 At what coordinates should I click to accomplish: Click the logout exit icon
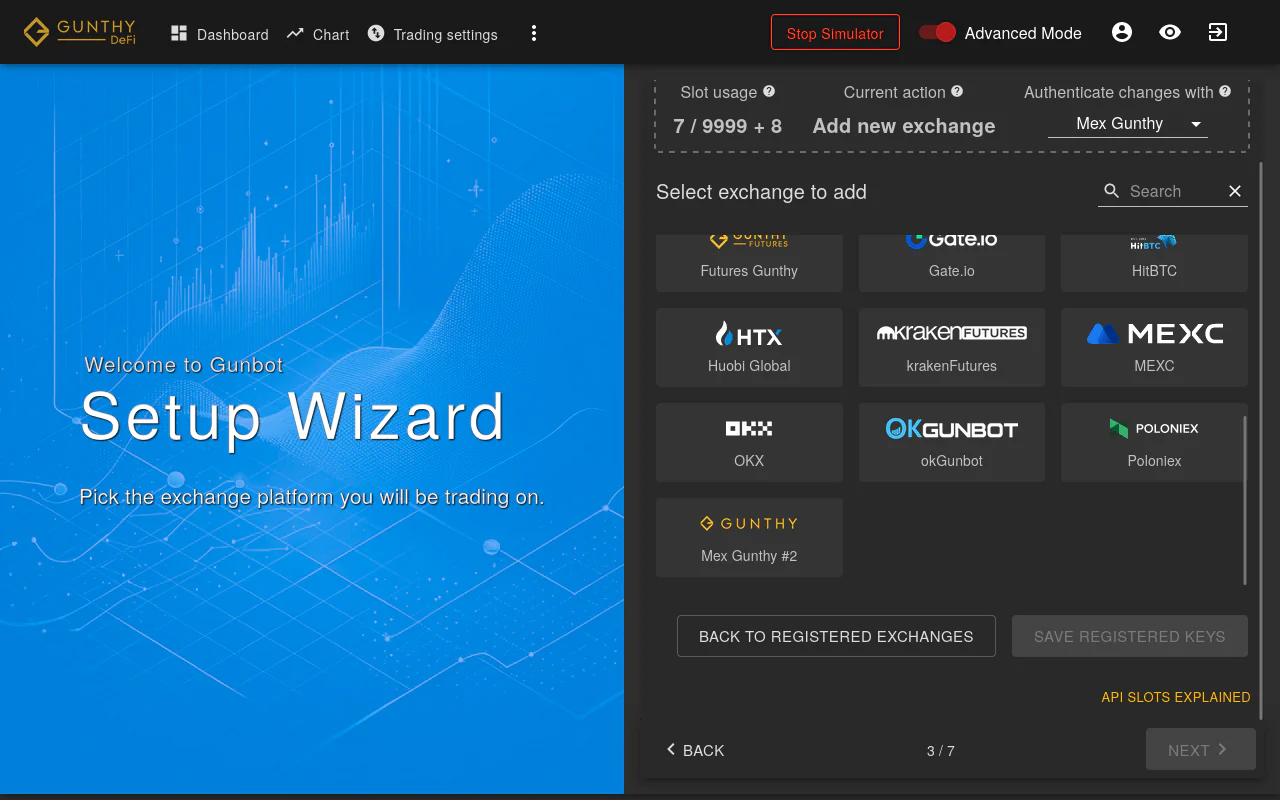pyautogui.click(x=1218, y=32)
